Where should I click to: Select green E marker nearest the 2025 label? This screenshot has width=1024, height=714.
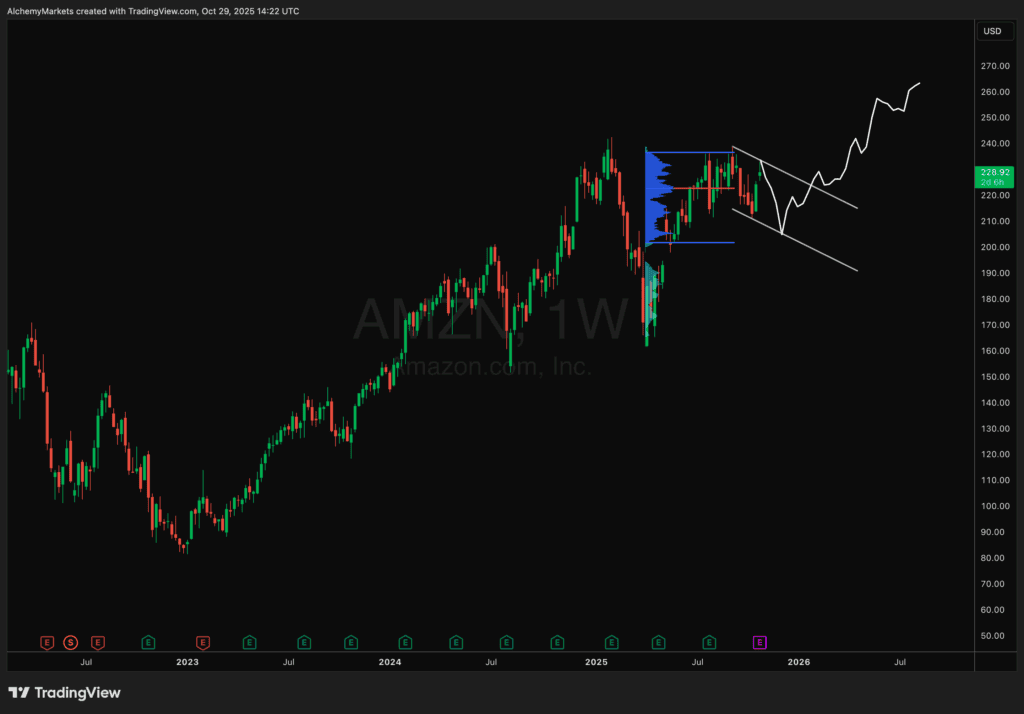(x=608, y=641)
